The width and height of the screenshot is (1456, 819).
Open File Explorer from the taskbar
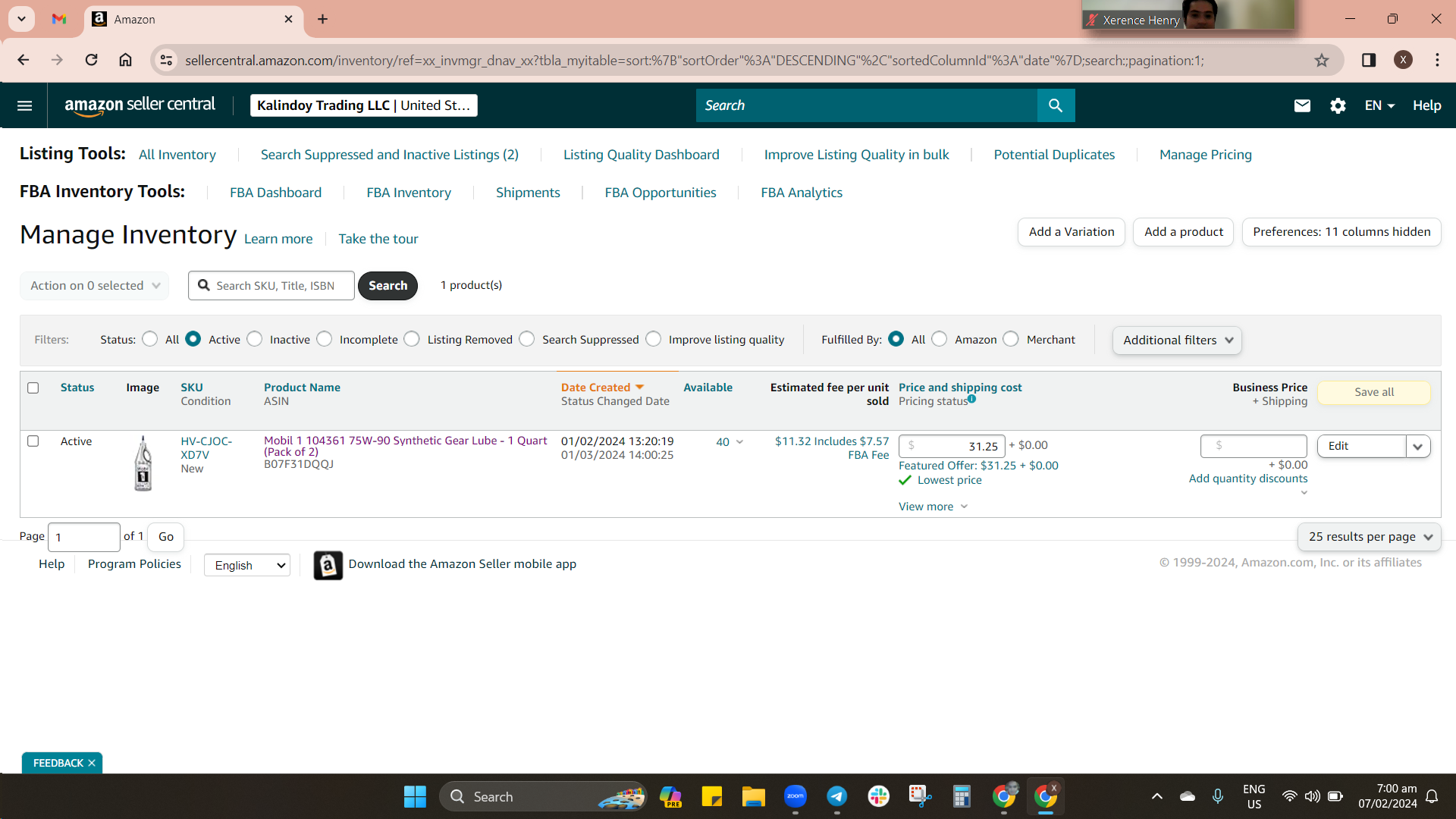[753, 796]
